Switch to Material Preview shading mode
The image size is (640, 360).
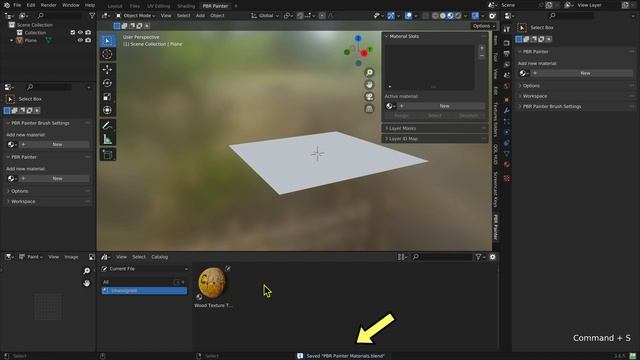[450, 16]
